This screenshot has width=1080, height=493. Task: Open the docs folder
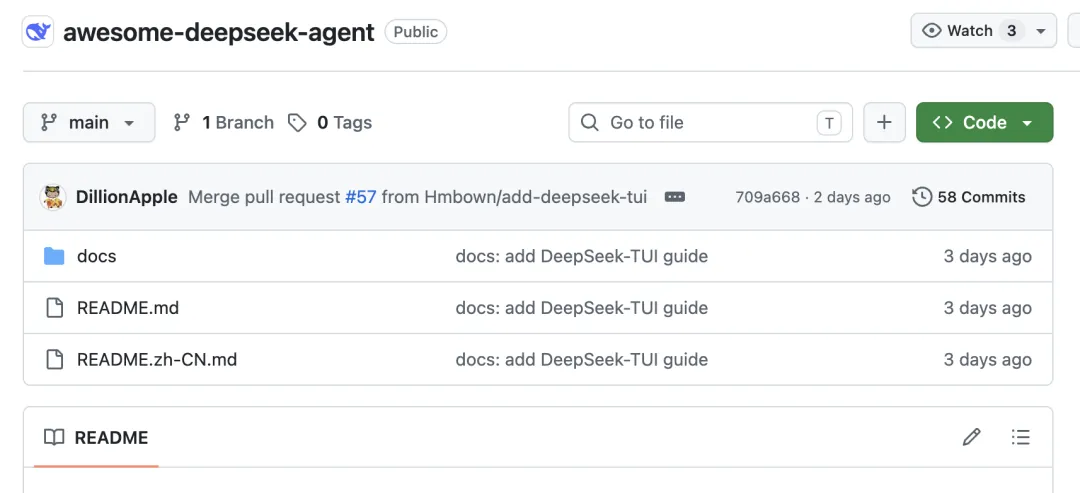click(x=96, y=256)
